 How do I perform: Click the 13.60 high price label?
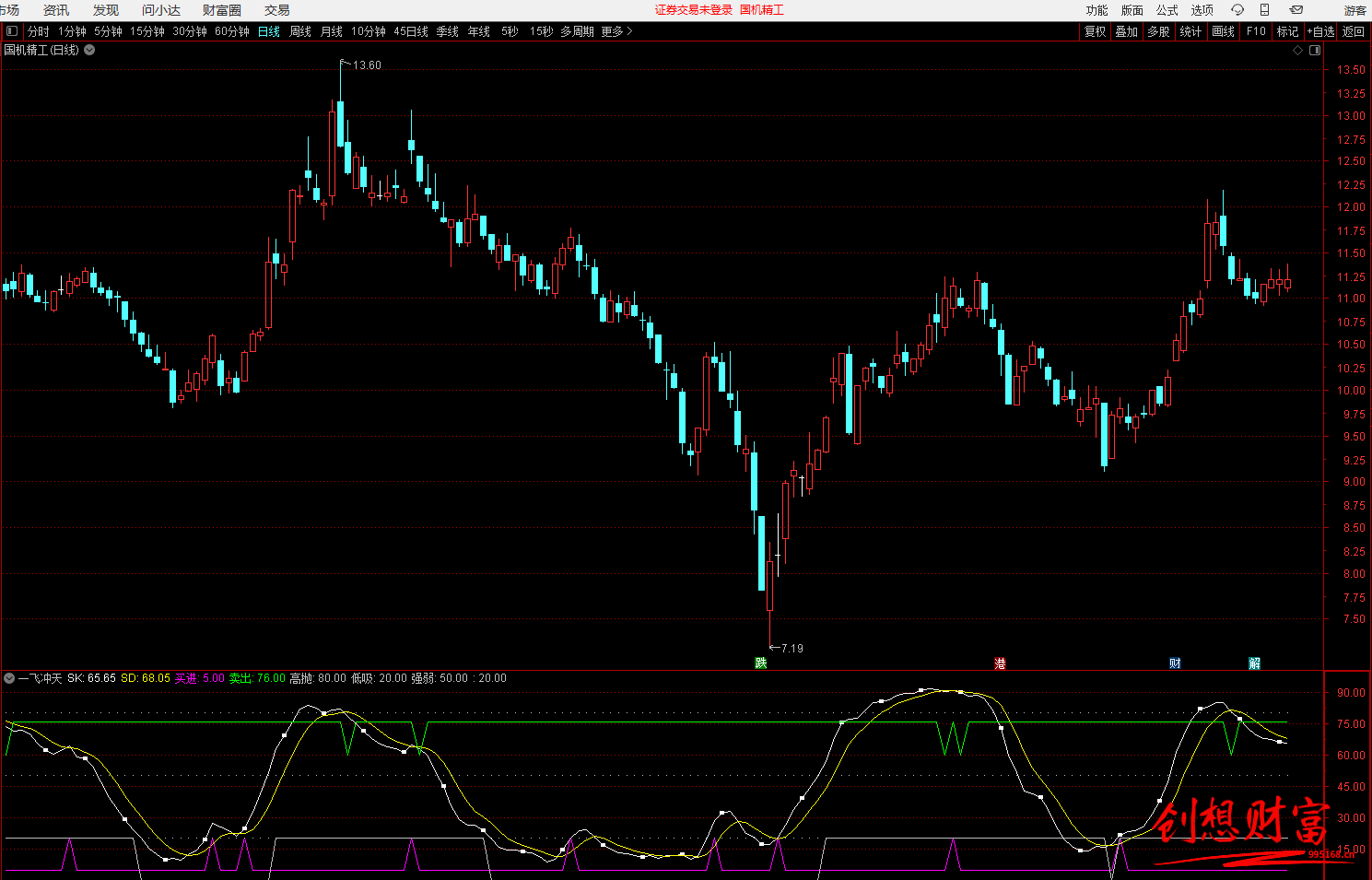tap(367, 65)
